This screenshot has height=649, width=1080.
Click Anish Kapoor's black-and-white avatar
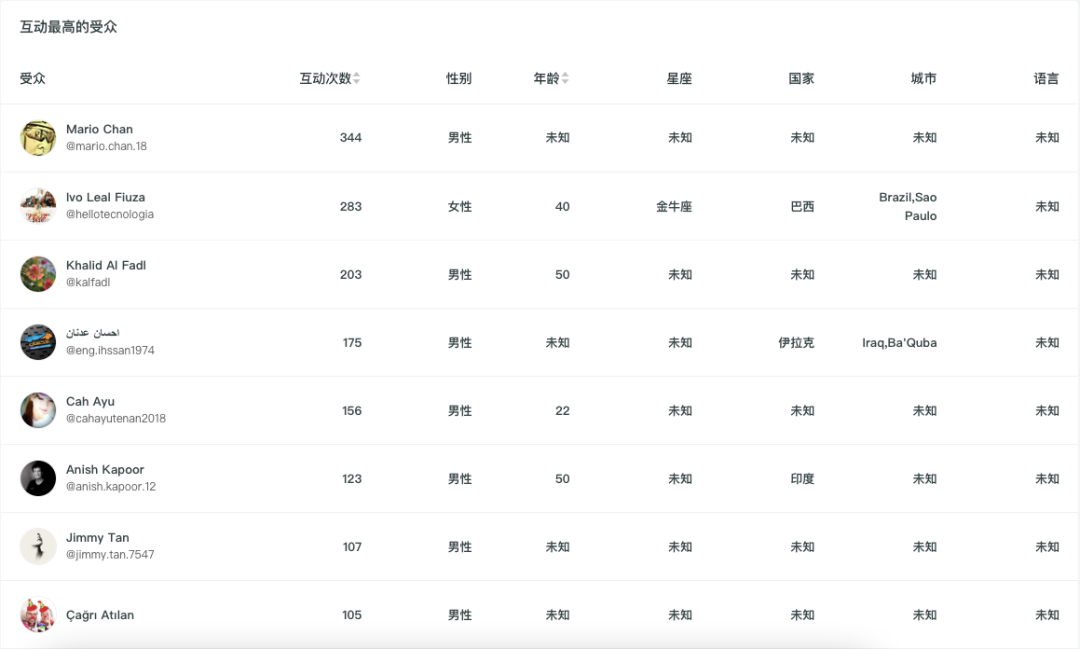[38, 478]
